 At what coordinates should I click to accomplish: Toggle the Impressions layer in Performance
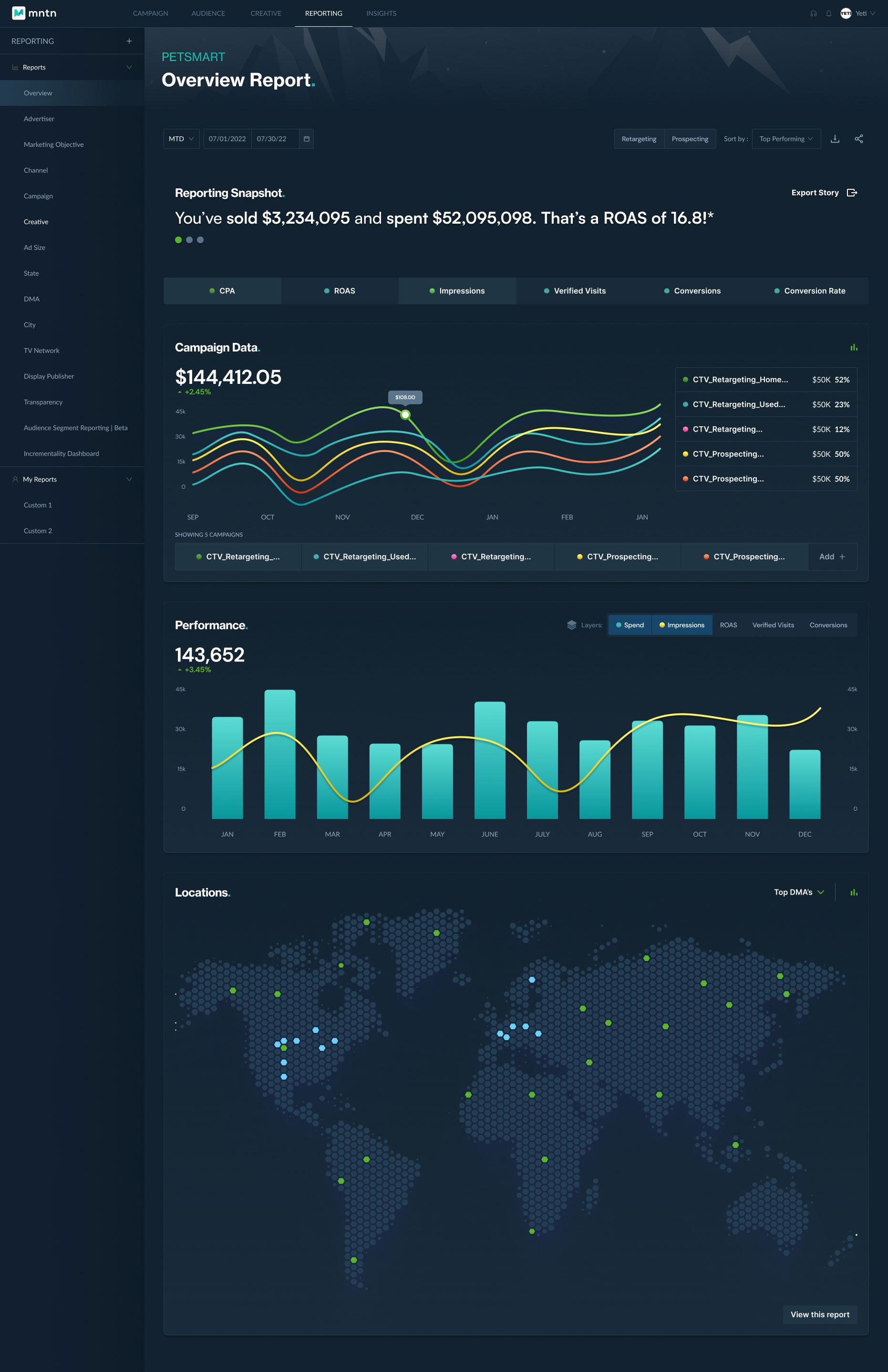[681, 625]
